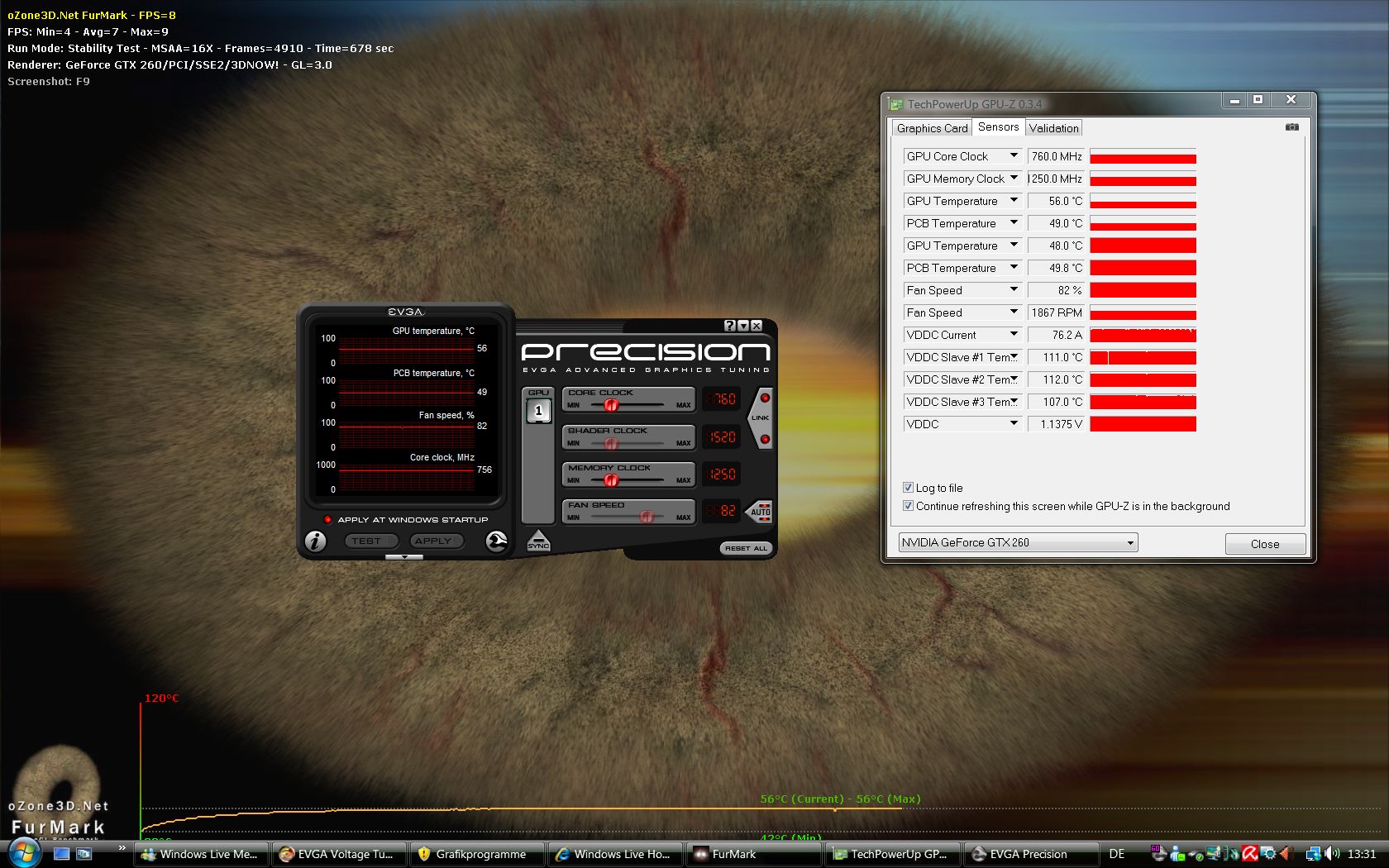Click the Close button in GPU-Z
The image size is (1389, 868).
point(1265,544)
